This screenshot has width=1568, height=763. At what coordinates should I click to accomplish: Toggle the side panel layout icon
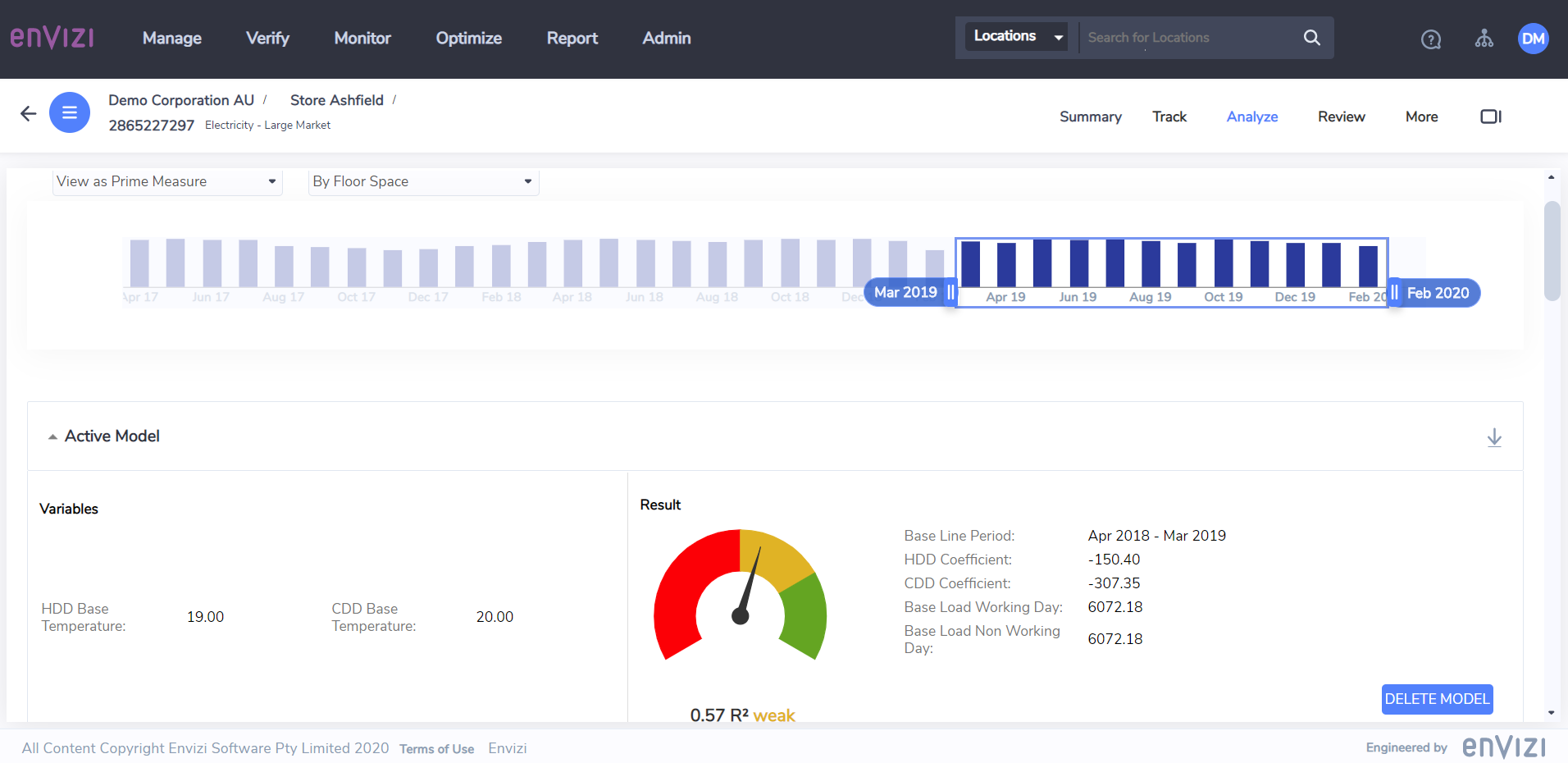point(1491,117)
